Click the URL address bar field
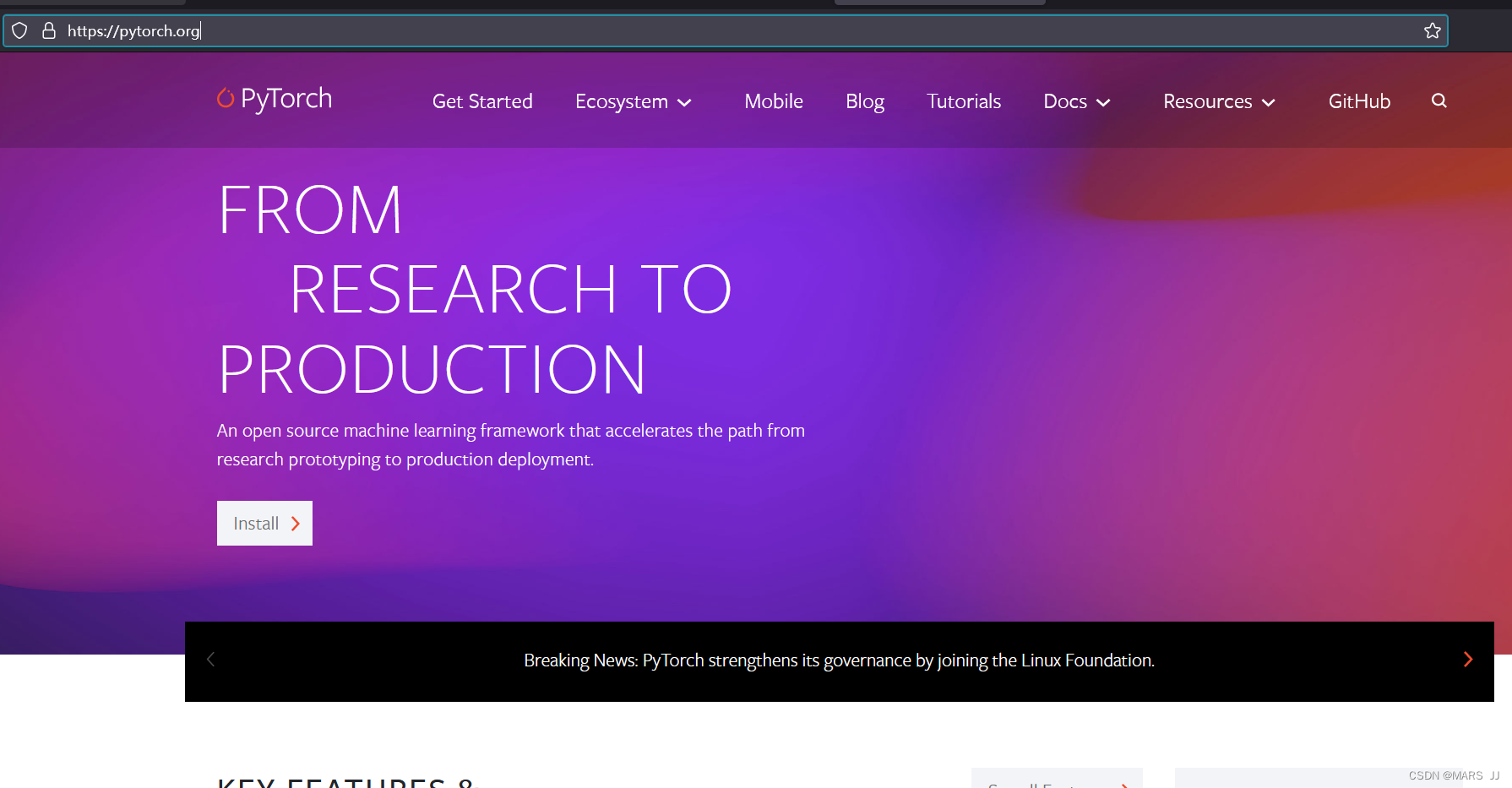Image resolution: width=1512 pixels, height=788 pixels. tap(726, 31)
